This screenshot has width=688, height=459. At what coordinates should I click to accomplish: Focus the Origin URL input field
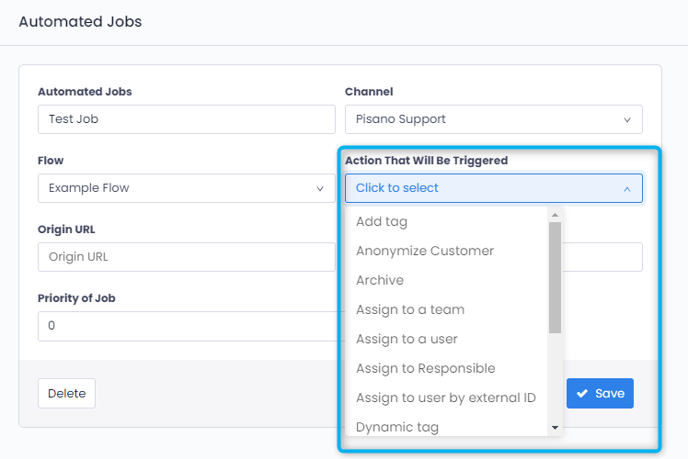[x=186, y=257]
